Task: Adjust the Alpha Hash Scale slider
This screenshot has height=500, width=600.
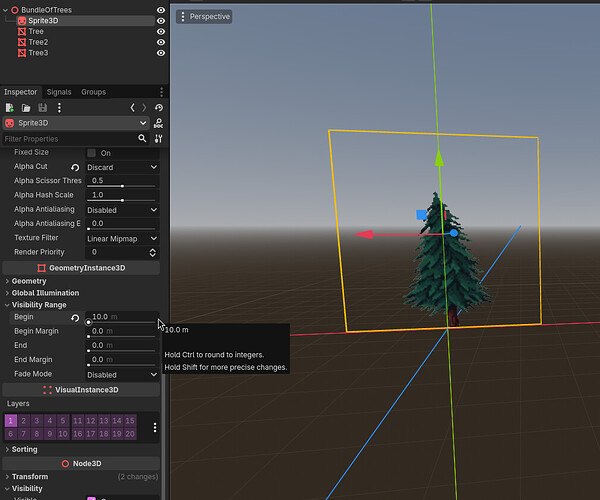Action: tap(122, 200)
